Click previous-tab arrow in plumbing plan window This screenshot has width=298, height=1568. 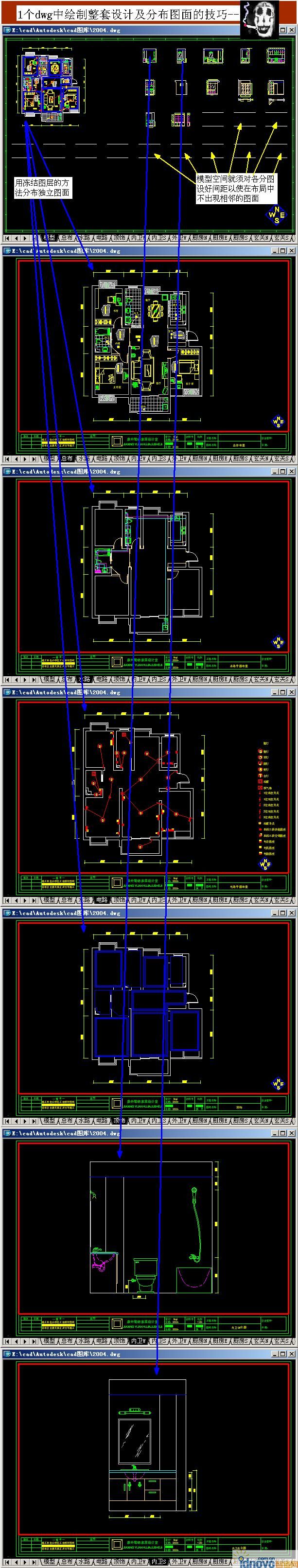17,679
